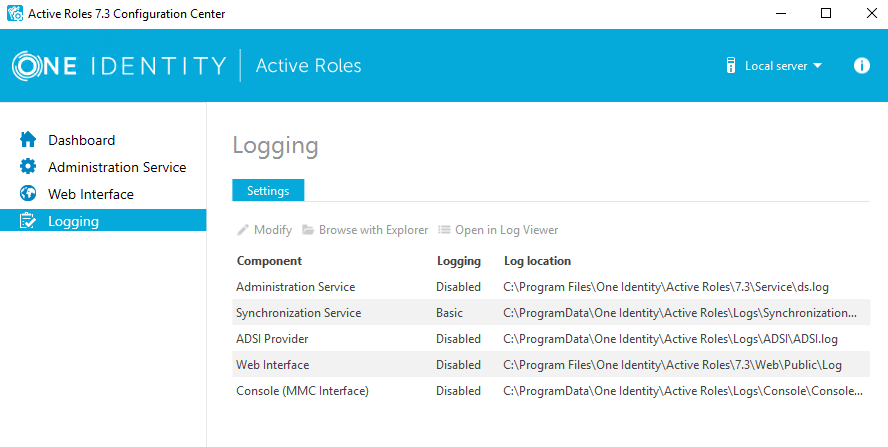
Task: Select the Logging label in sidebar
Action: (74, 221)
